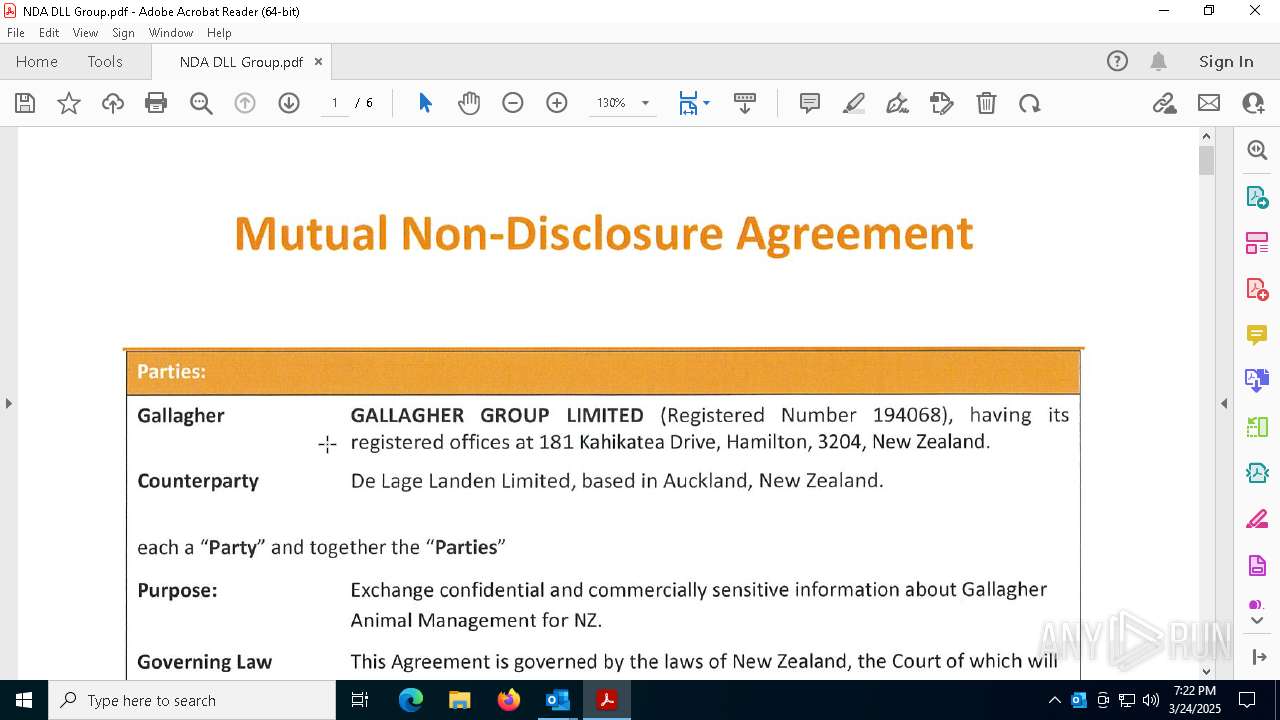Open the Compress PDF tool
This screenshot has width=1280, height=720.
pos(1257,473)
